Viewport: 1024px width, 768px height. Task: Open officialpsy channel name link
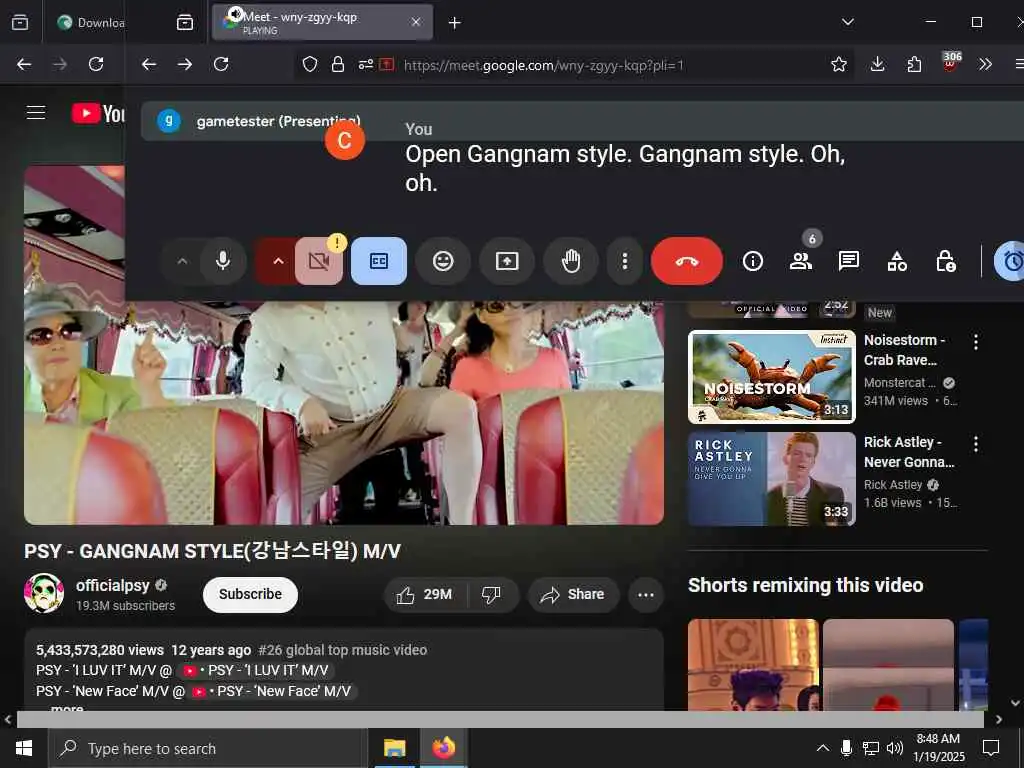[112, 585]
